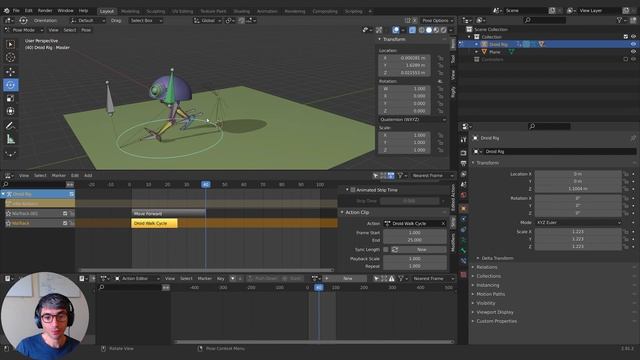Screen dimensions: 640x360
Task: Select the Annotate pencil tool
Action: pos(11,126)
